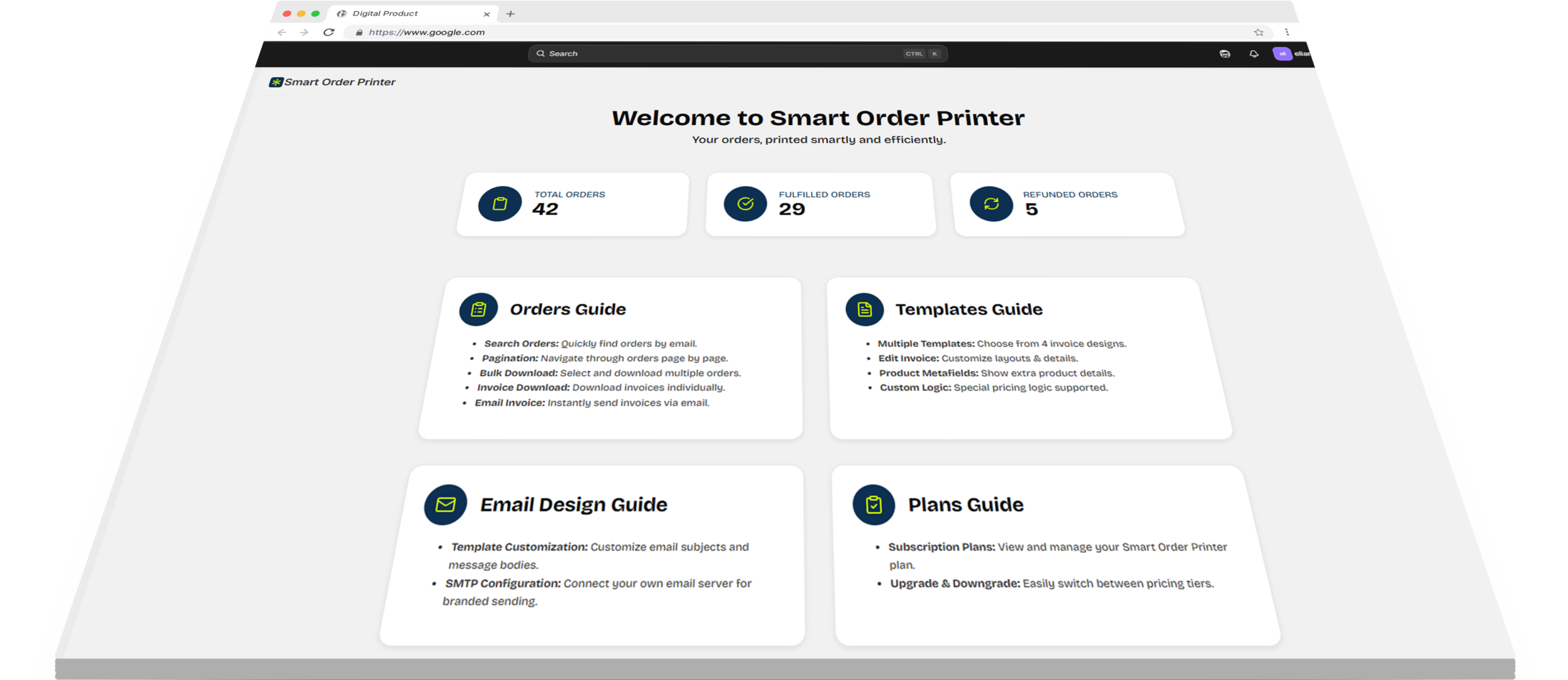Image resolution: width=1568 pixels, height=680 pixels.
Task: Click the Total Orders clipboard icon
Action: [x=500, y=204]
